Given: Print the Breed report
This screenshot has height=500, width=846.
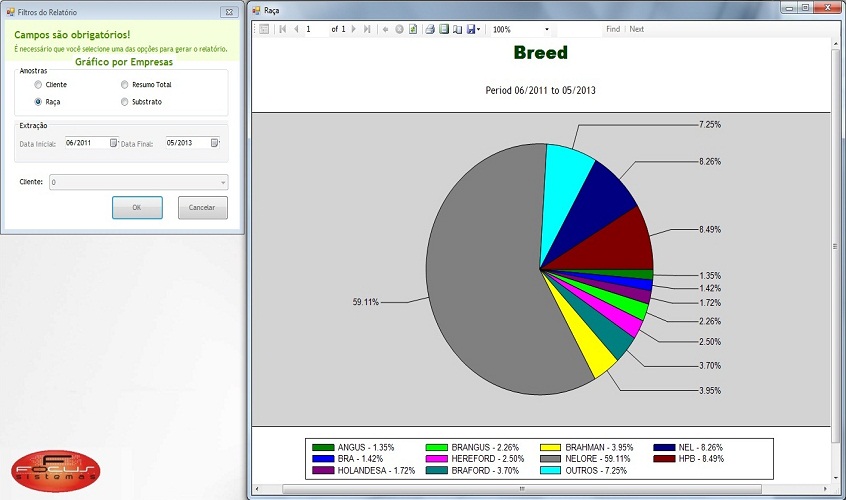Looking at the screenshot, I should (430, 29).
